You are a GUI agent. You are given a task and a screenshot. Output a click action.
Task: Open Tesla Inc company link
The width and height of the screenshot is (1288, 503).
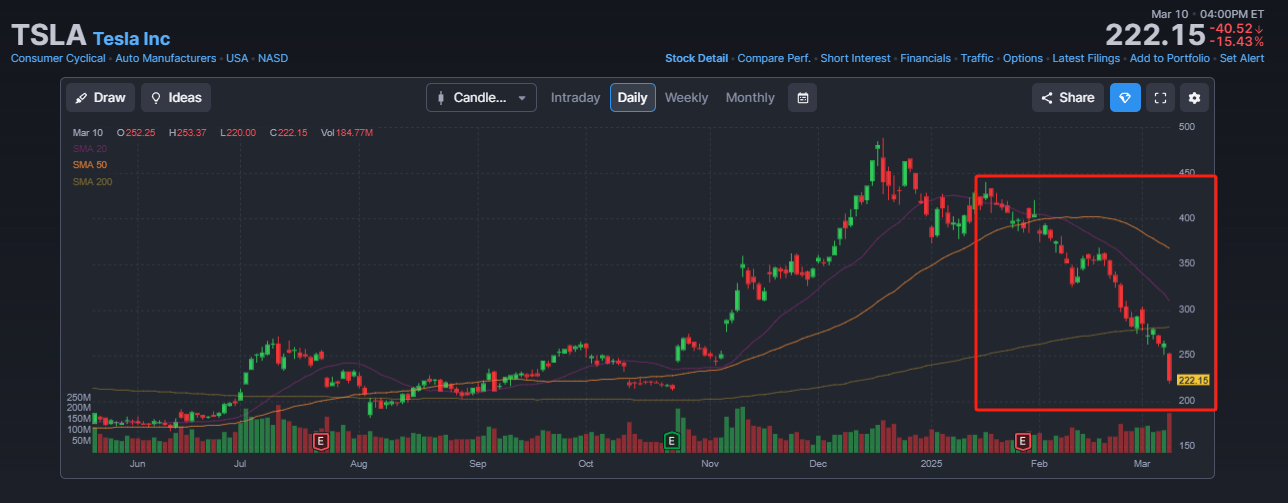[x=132, y=39]
